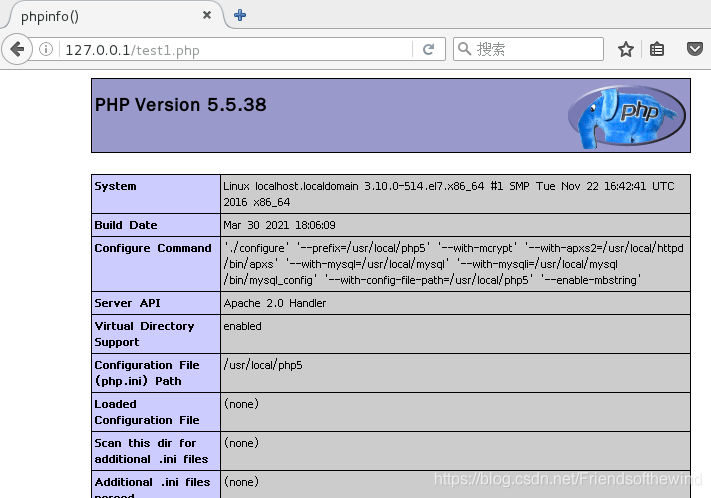Select the Server API label
The width and height of the screenshot is (711, 498).
point(127,303)
